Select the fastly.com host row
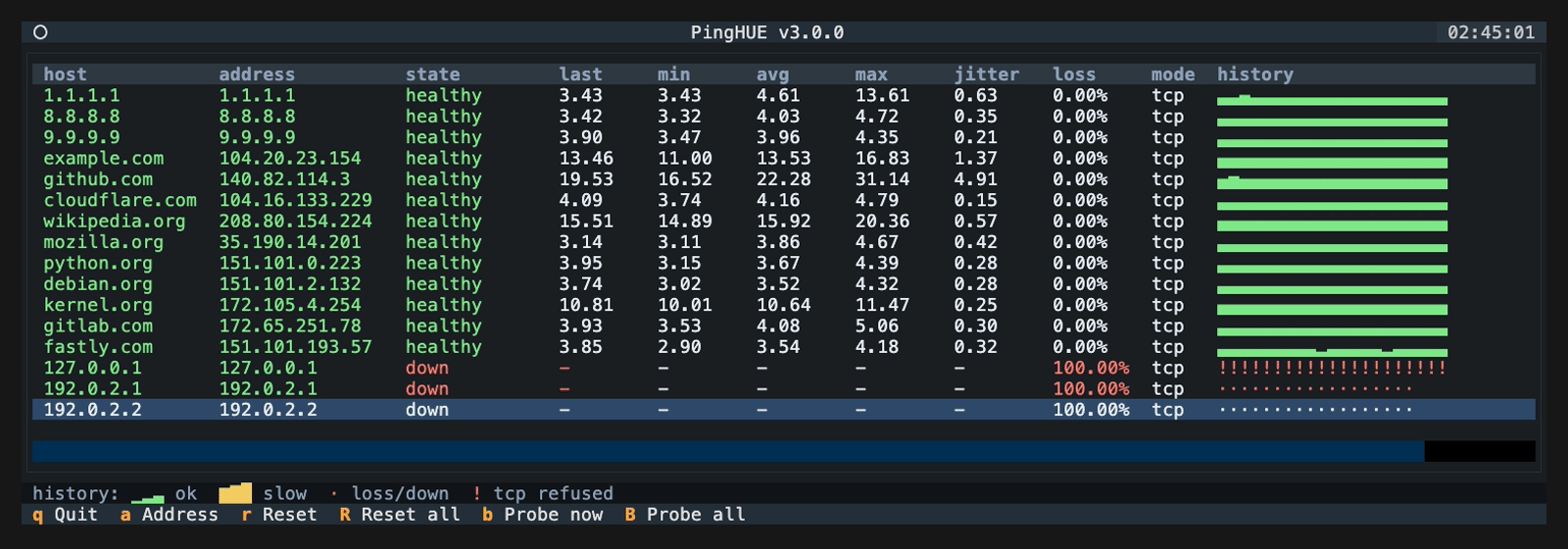Screen dimensions: 1568x549 (784, 347)
